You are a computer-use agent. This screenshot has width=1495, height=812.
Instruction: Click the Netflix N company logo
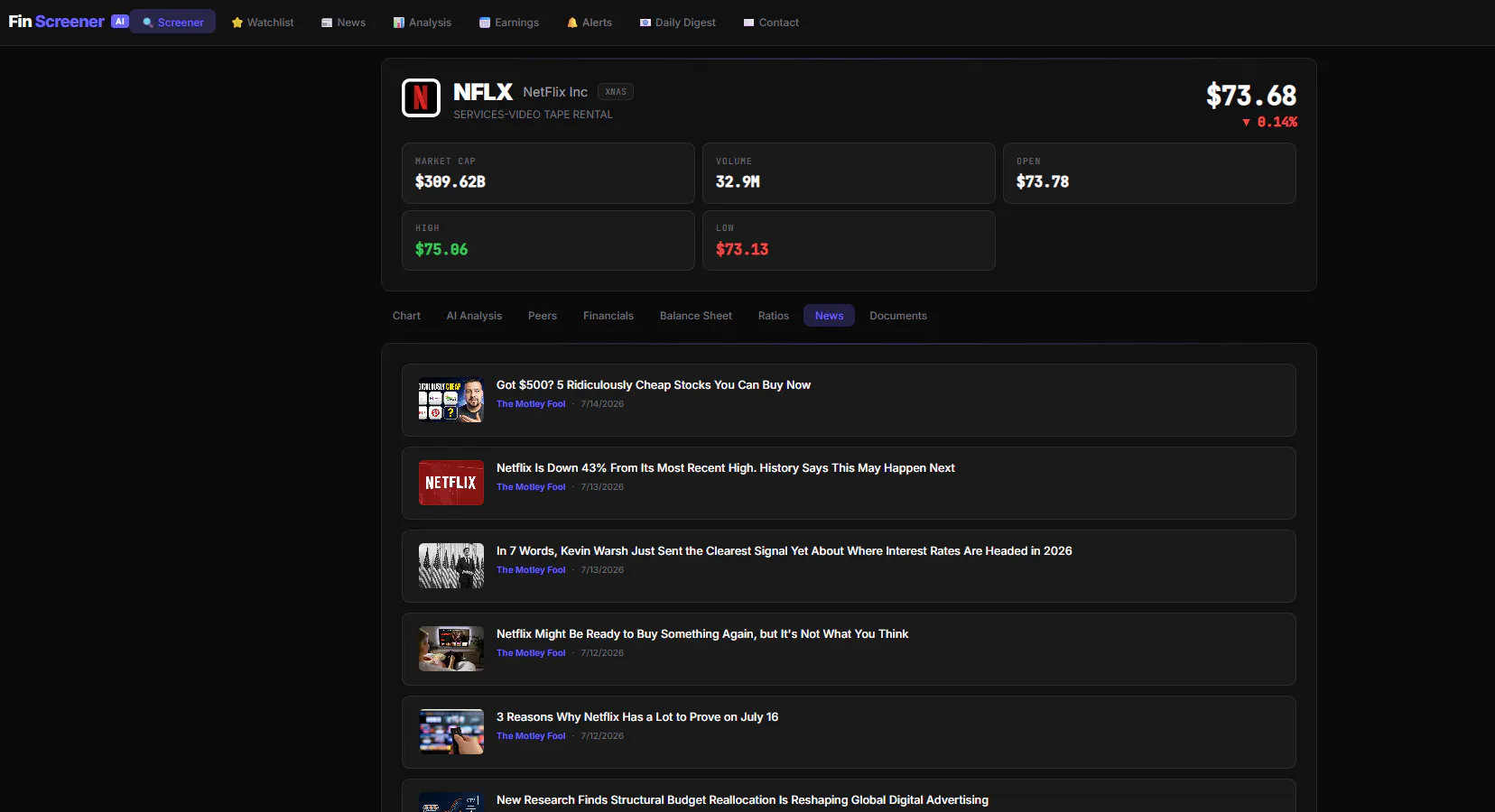pos(421,98)
